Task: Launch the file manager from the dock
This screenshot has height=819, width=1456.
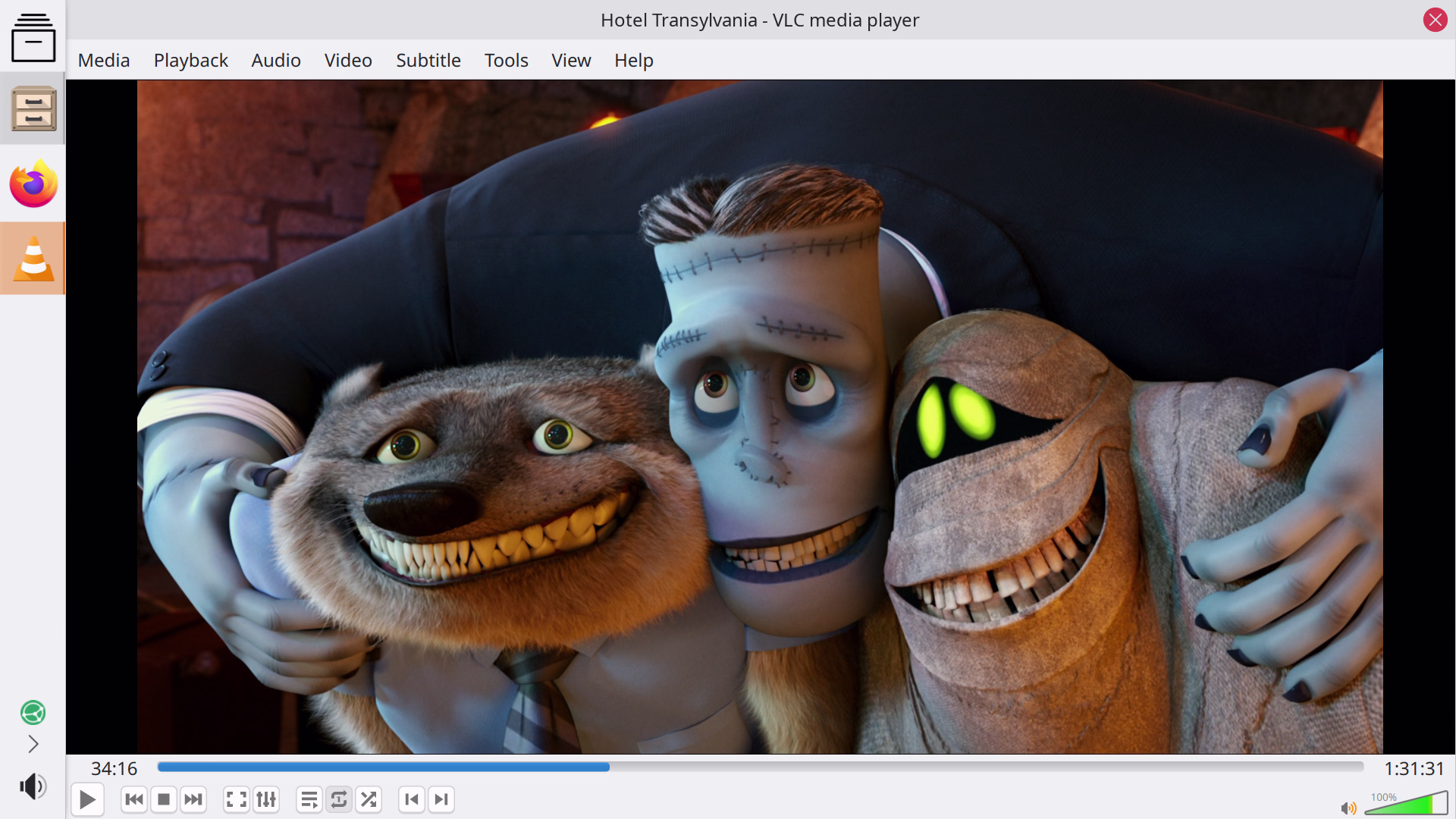Action: [x=33, y=108]
